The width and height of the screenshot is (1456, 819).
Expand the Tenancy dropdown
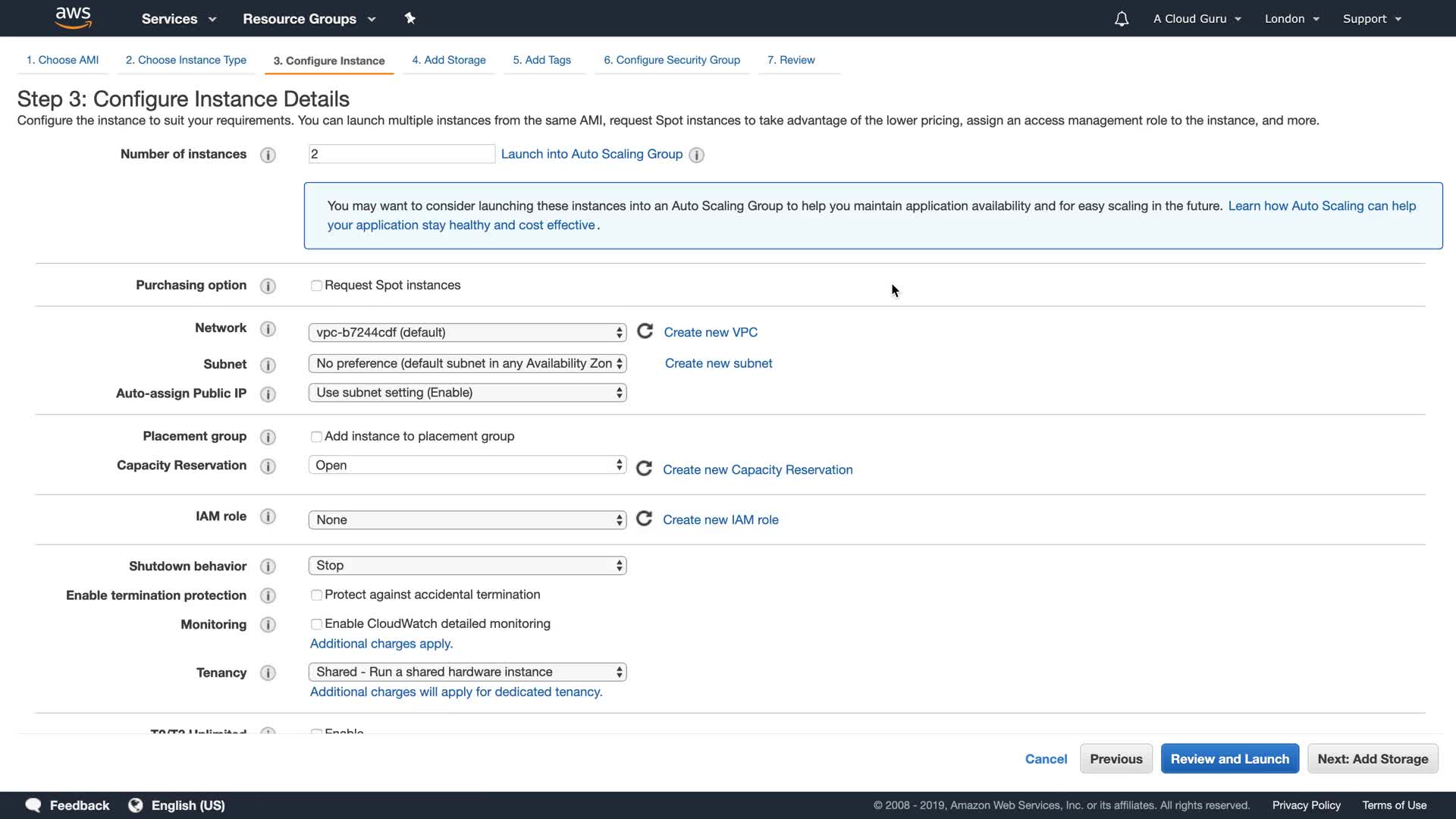pyautogui.click(x=467, y=672)
